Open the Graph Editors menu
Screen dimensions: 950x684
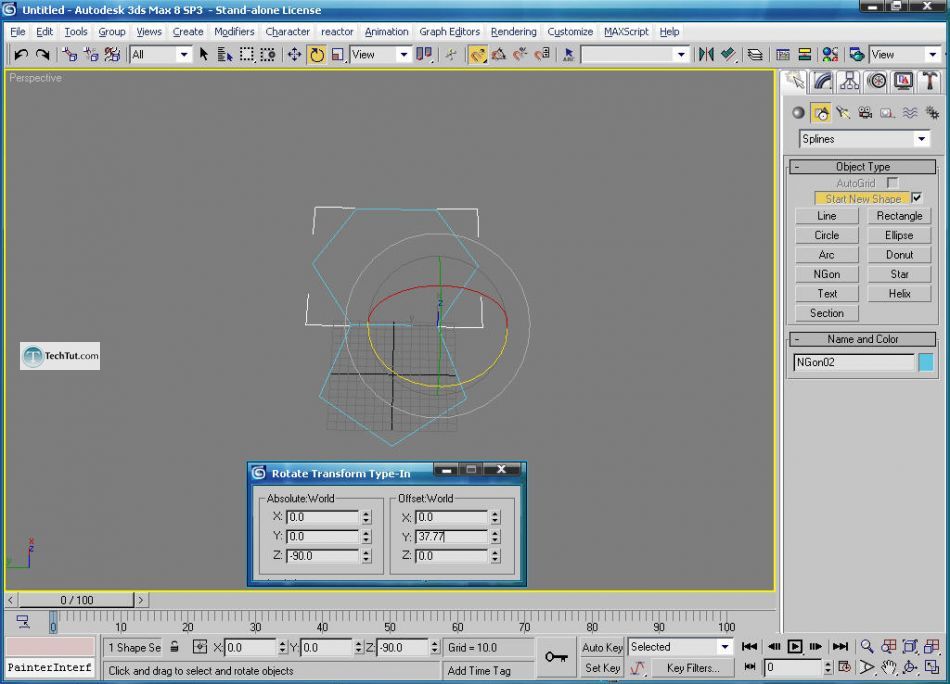coord(450,32)
